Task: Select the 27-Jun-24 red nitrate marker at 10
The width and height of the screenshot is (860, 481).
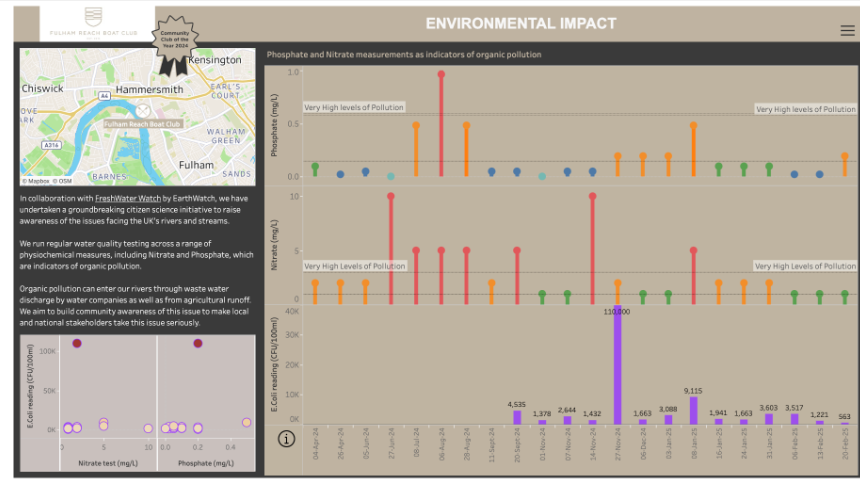Action: [391, 196]
